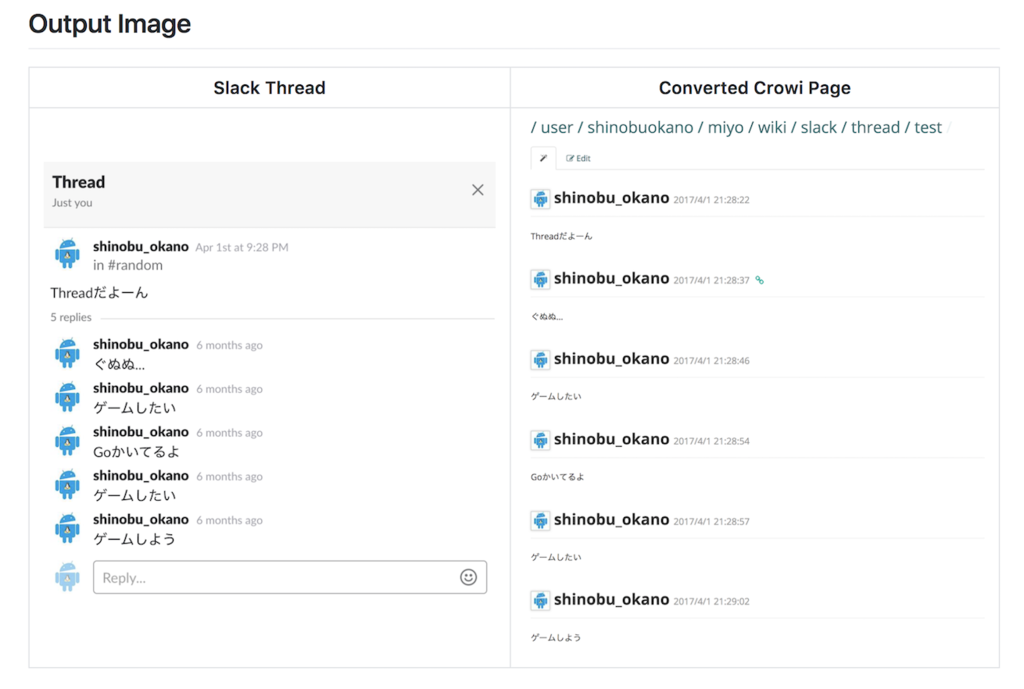Click the 'Just you' subtitle under Thread
The image size is (1024, 689).
pos(72,202)
